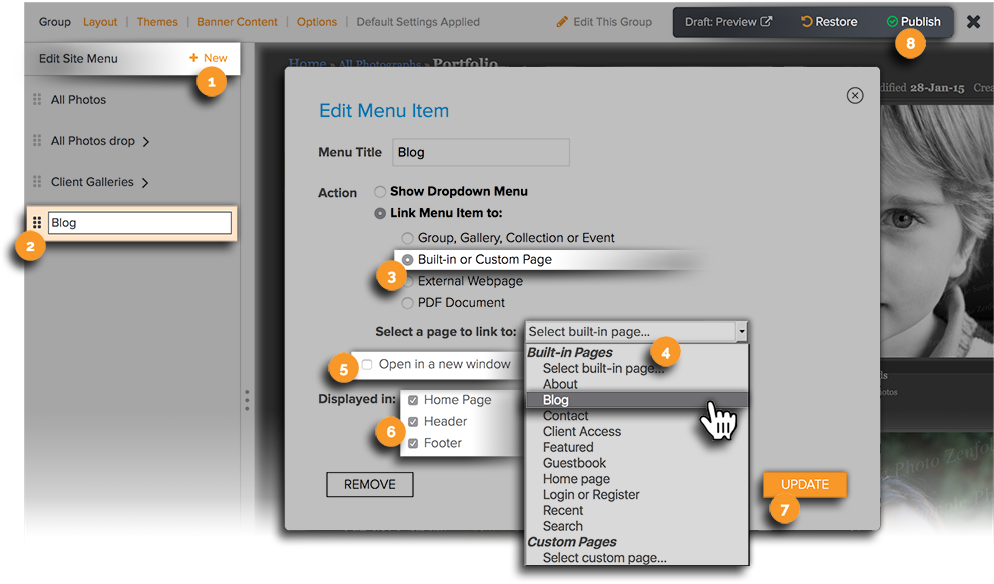Choose the Built-in or Custom Page option
Image resolution: width=994 pixels, height=584 pixels.
tap(408, 260)
